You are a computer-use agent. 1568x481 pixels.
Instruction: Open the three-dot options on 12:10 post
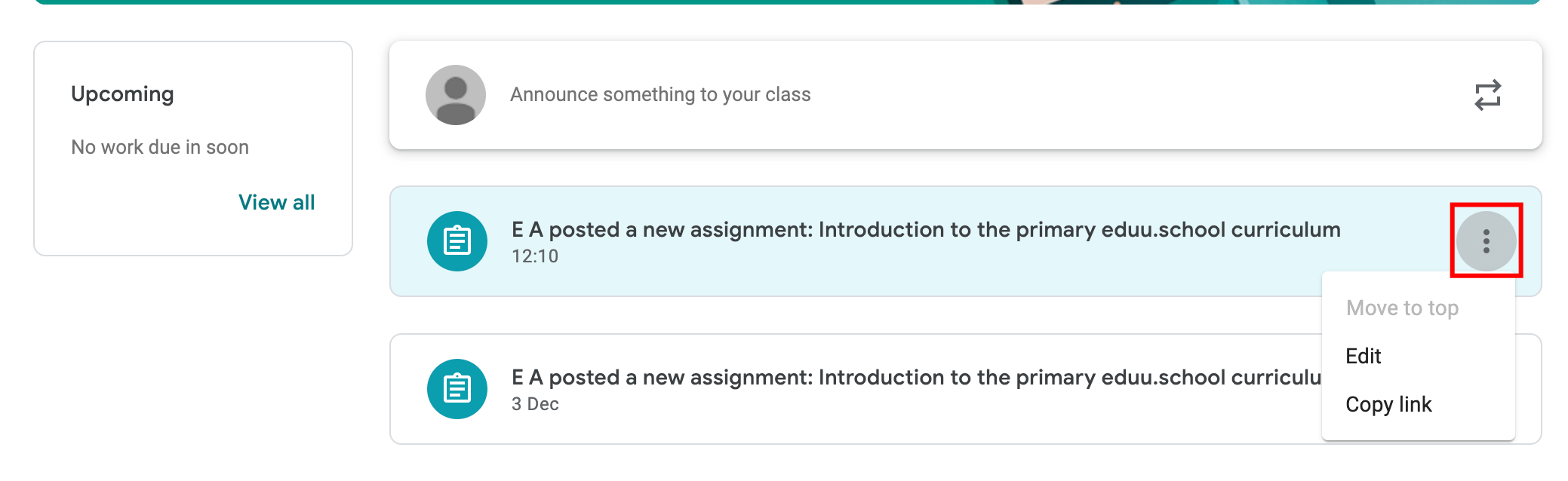(1486, 241)
